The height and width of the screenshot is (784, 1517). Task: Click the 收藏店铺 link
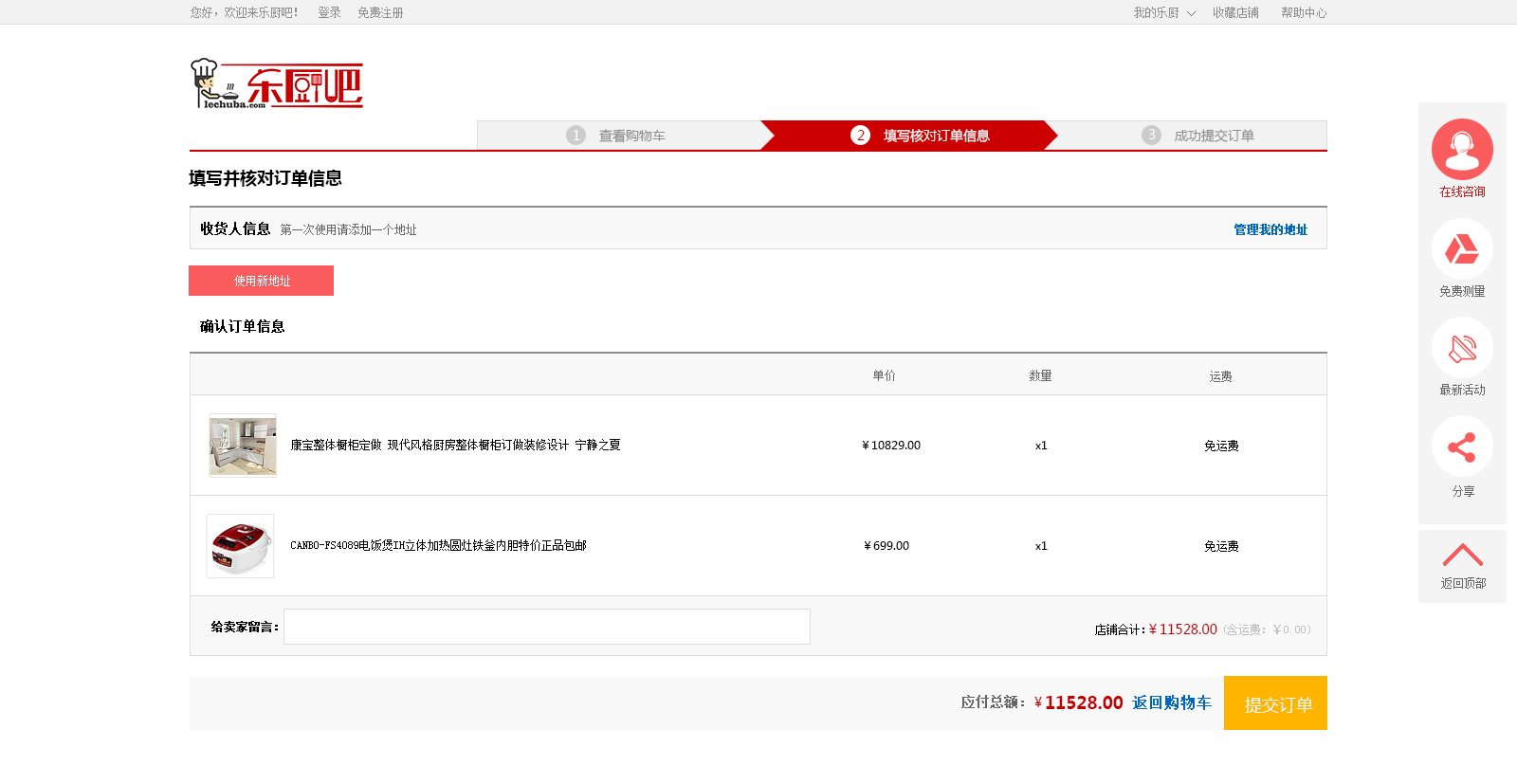point(1235,12)
